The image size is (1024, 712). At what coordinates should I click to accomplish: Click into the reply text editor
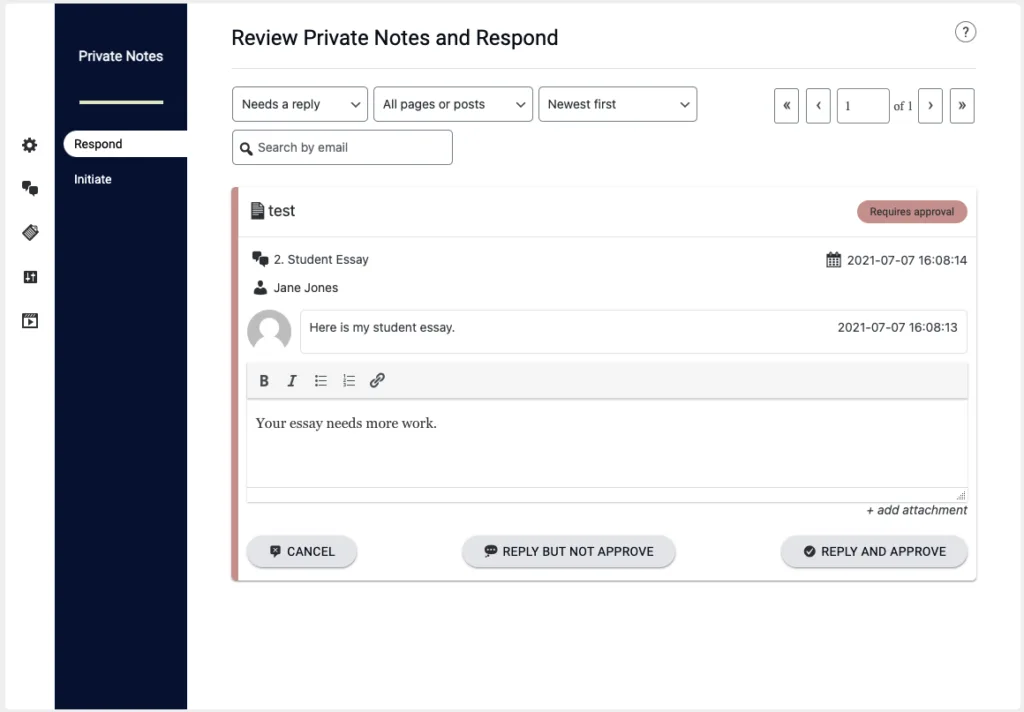click(607, 444)
